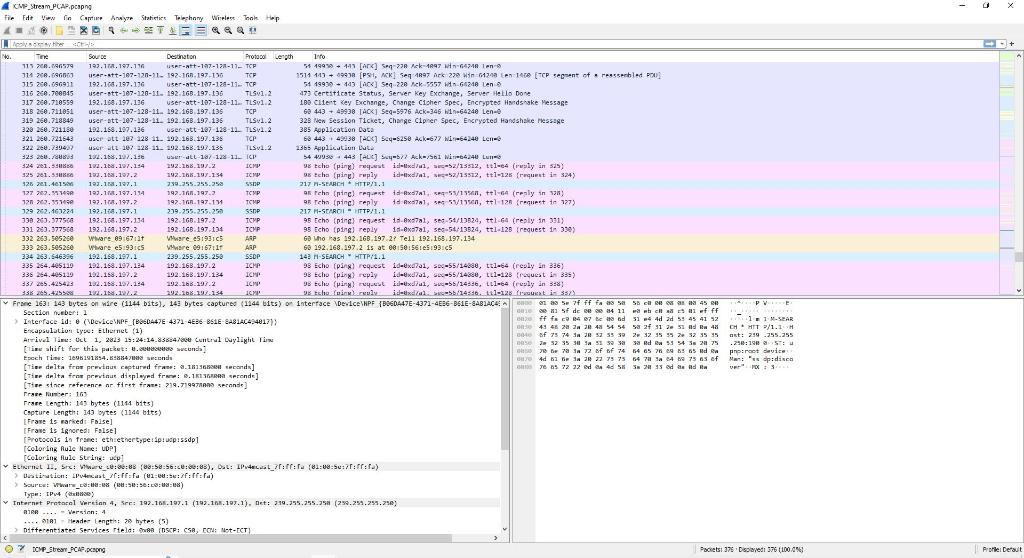Sort packets by Length column header

point(292,57)
